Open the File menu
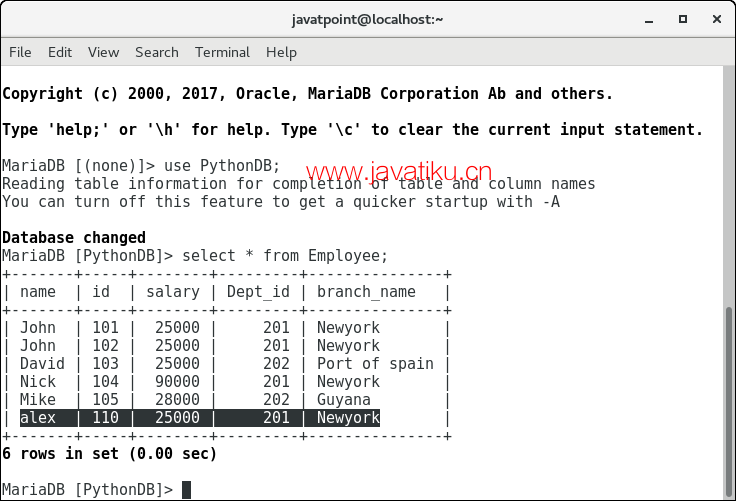The image size is (736, 501). coord(20,52)
